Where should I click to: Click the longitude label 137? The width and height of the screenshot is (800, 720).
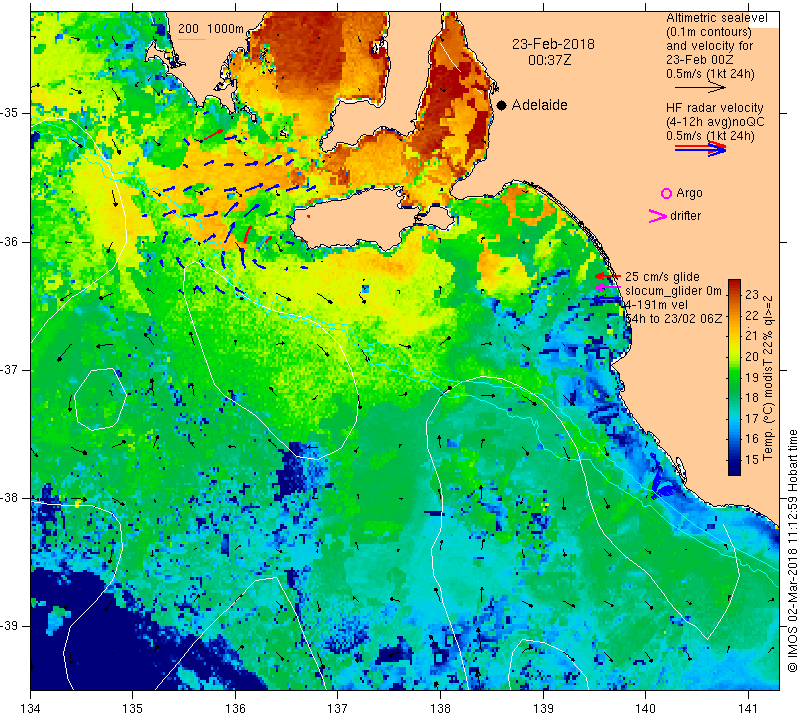tap(337, 709)
